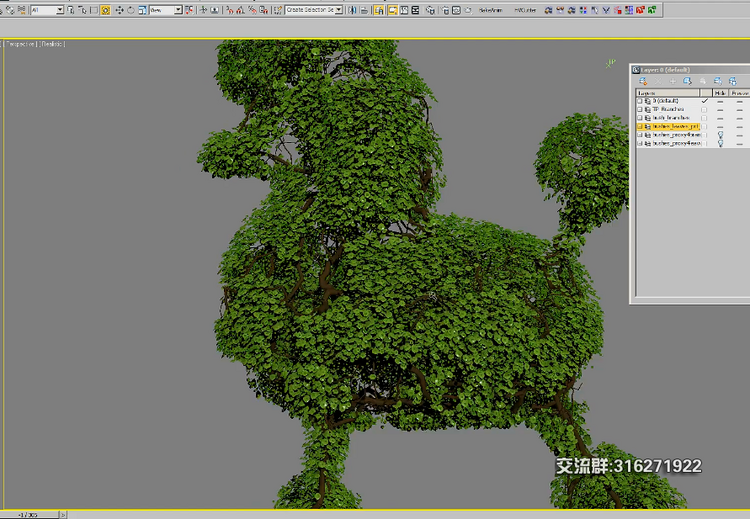The image size is (750, 519).
Task: Toggle the highlighted Manage Layers toolbar icon
Action: coord(379,10)
